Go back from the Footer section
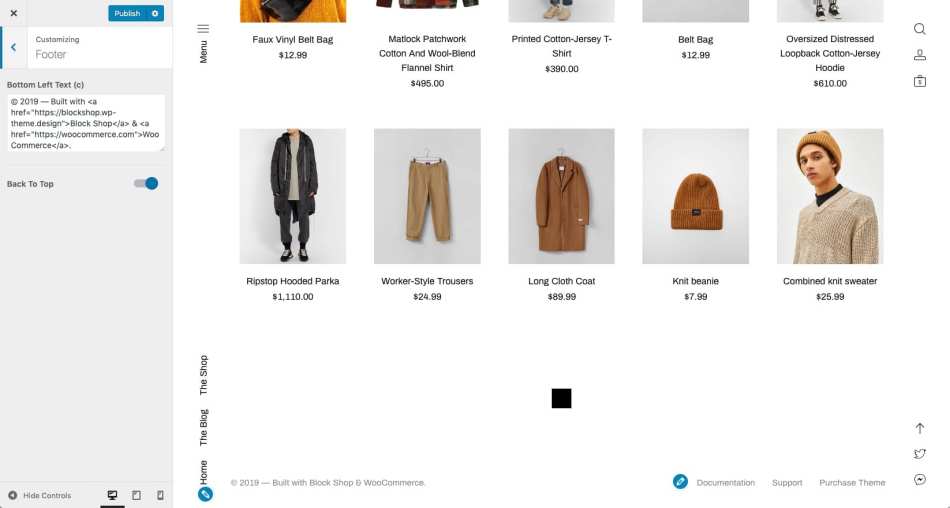The image size is (950, 508). tap(13, 47)
